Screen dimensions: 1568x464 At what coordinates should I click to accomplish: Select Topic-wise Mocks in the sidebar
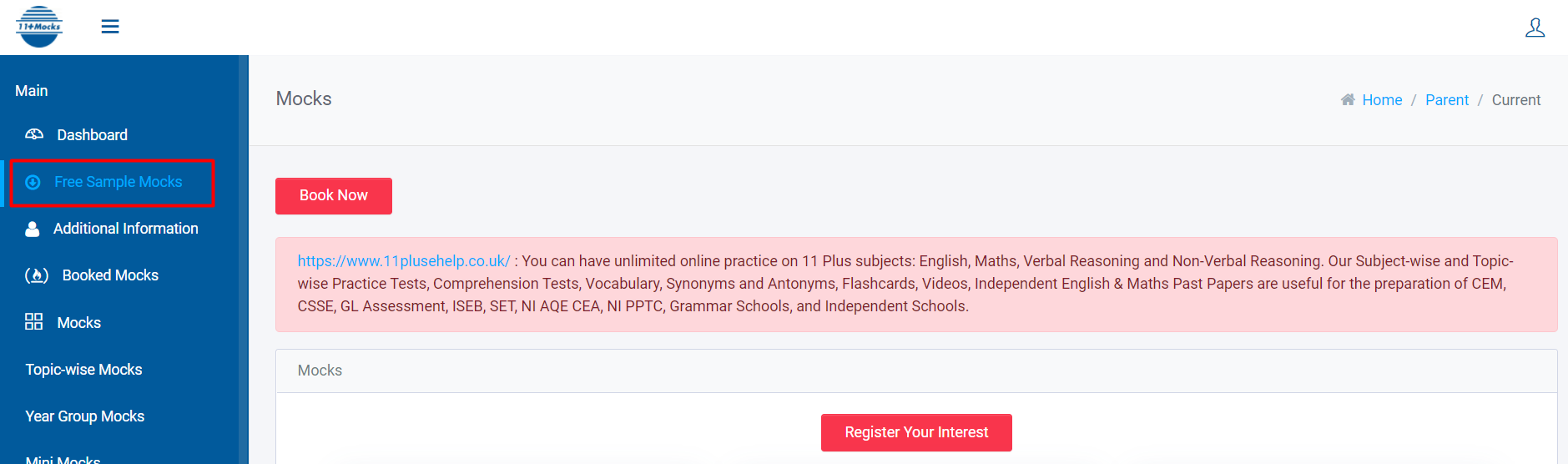pos(83,370)
